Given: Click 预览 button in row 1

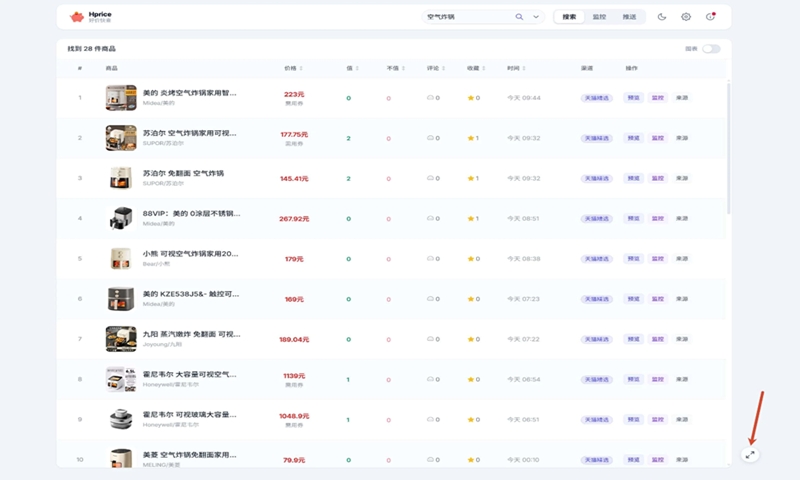Looking at the screenshot, I should coord(633,98).
